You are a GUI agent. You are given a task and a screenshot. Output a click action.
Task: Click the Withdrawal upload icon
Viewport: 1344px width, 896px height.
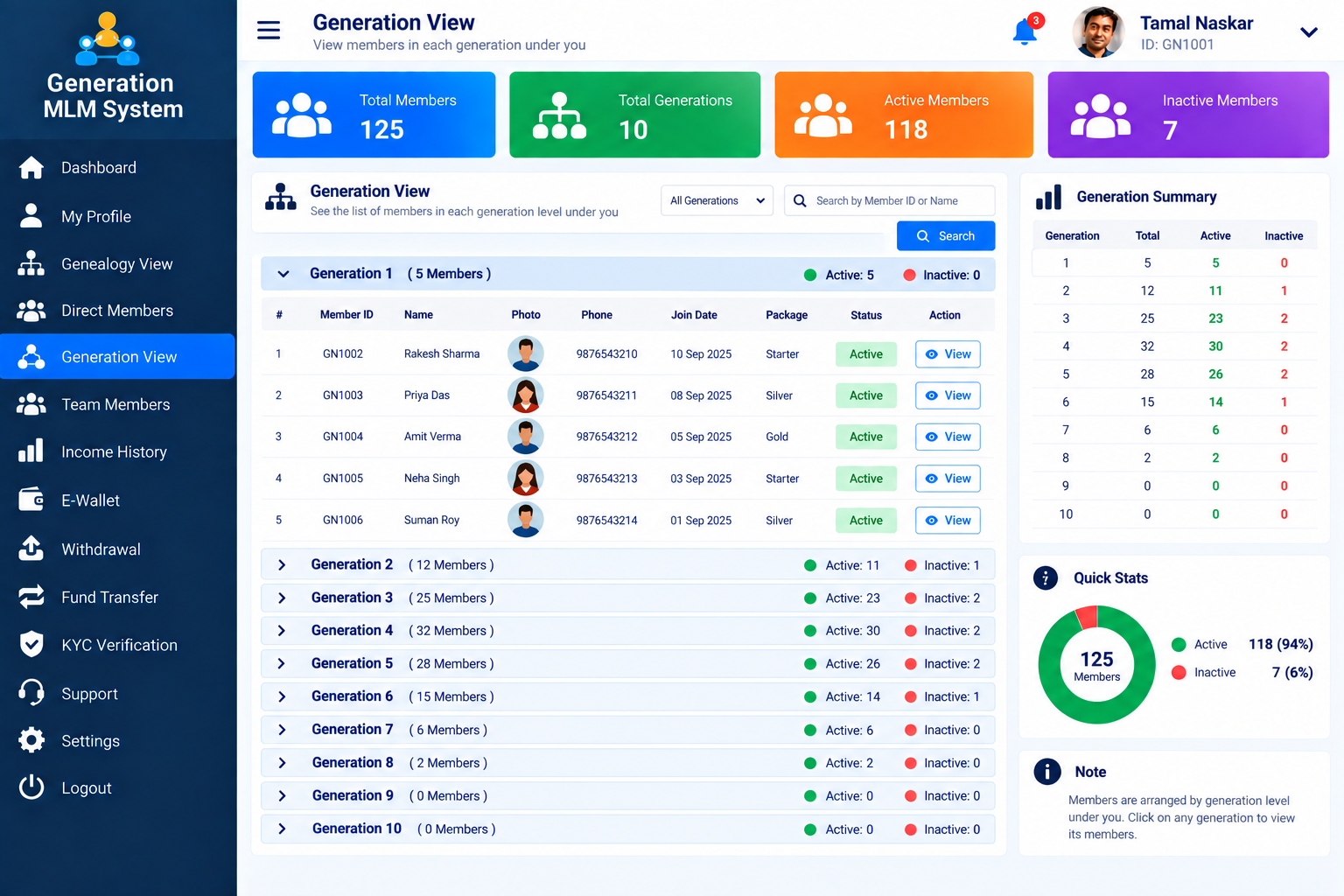pyautogui.click(x=31, y=548)
